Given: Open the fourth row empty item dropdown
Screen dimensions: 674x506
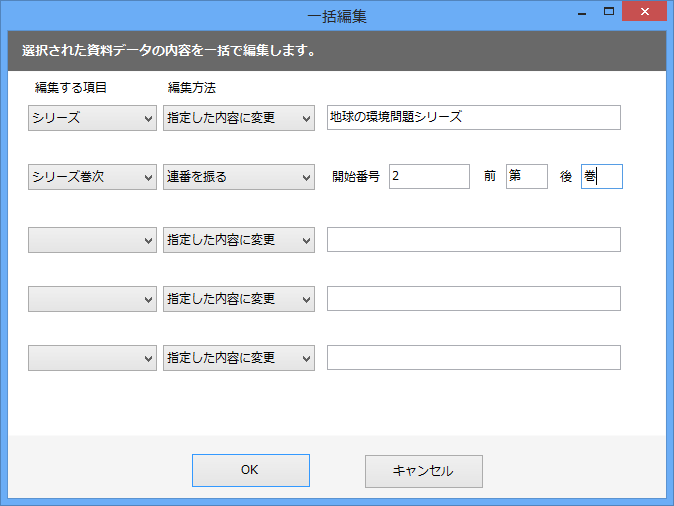Looking at the screenshot, I should 92,299.
